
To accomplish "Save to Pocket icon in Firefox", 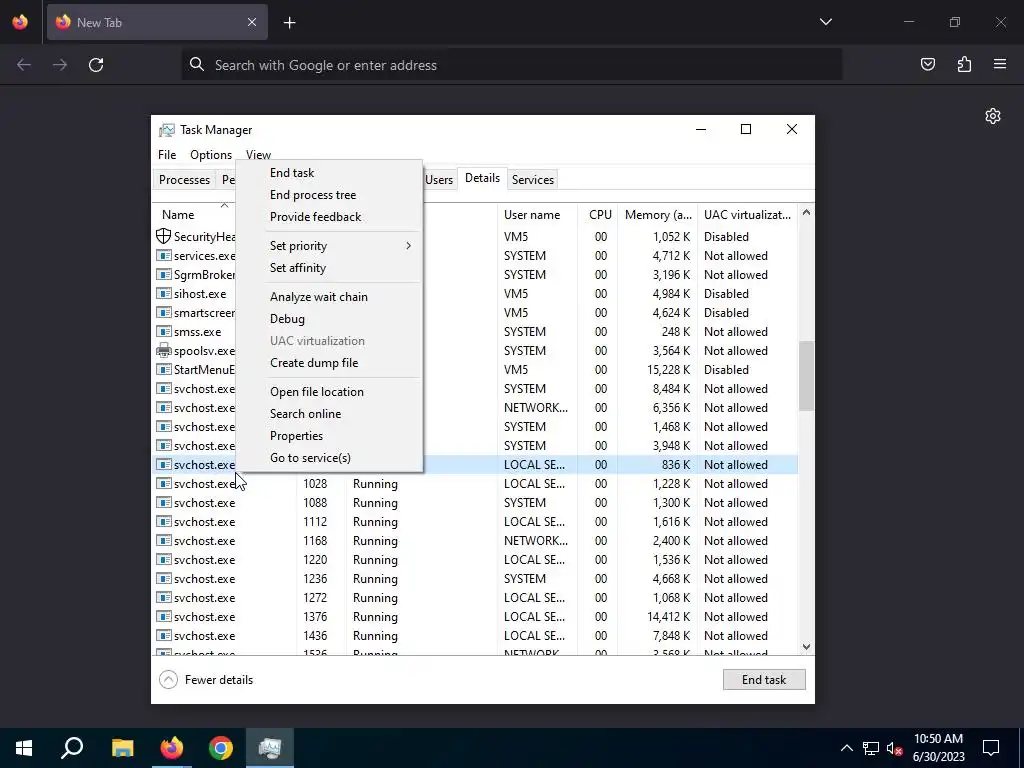I will pos(928,64).
